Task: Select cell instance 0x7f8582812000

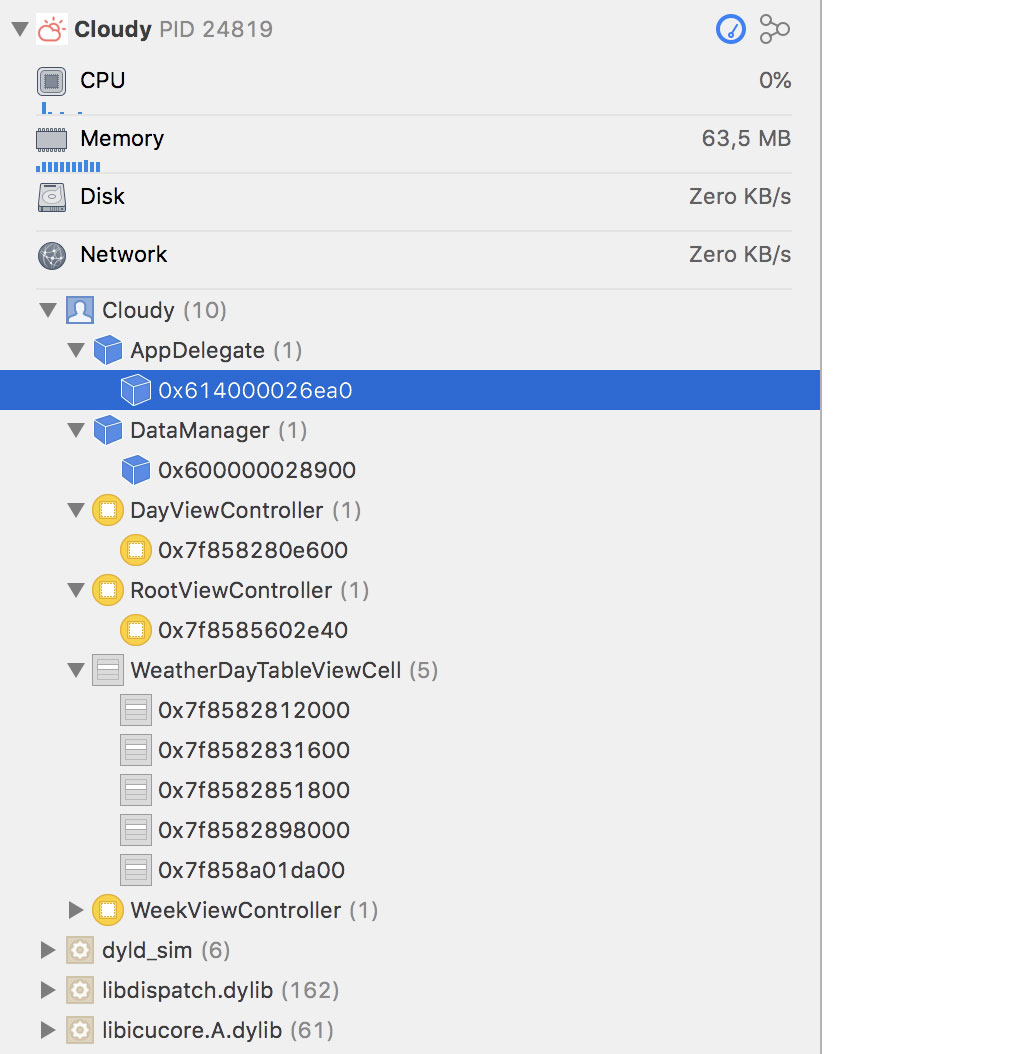Action: coord(253,711)
